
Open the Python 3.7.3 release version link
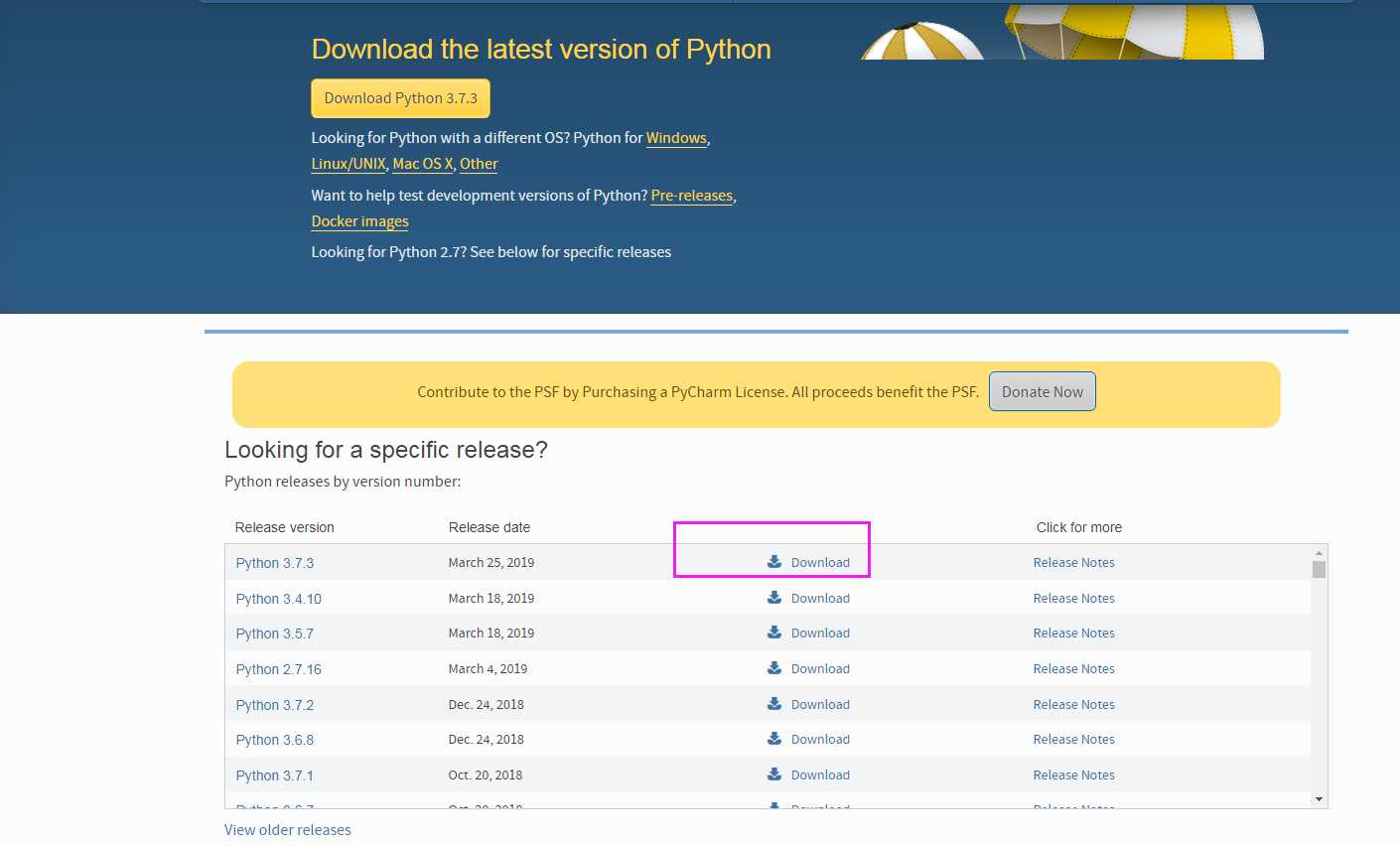275,563
